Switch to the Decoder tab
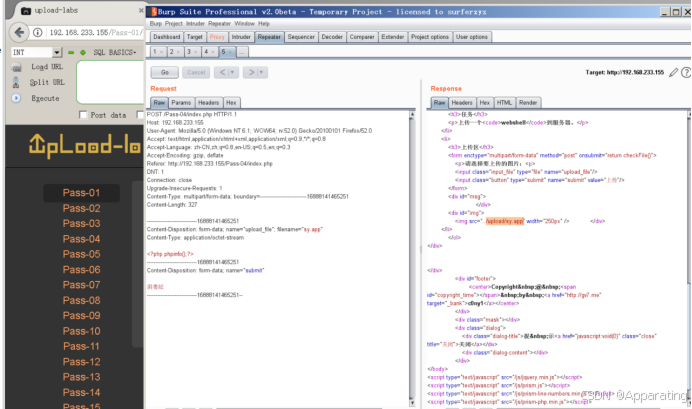Image resolution: width=692 pixels, height=409 pixels. pyautogui.click(x=332, y=37)
